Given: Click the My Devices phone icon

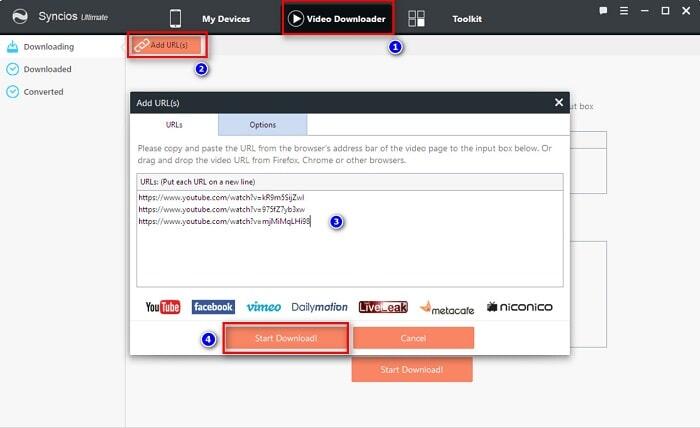Looking at the screenshot, I should (x=176, y=18).
